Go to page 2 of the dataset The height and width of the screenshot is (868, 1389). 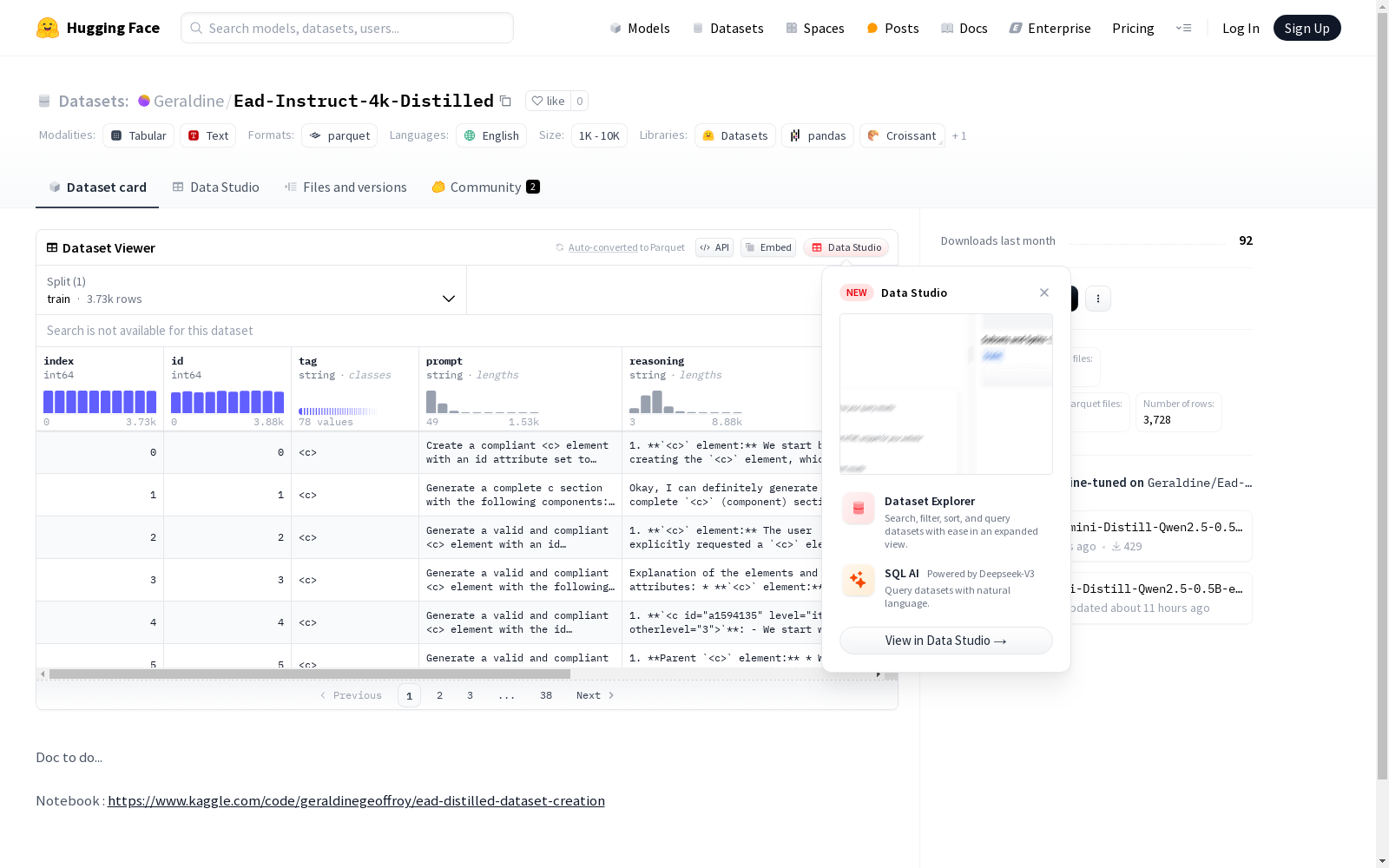(x=440, y=695)
